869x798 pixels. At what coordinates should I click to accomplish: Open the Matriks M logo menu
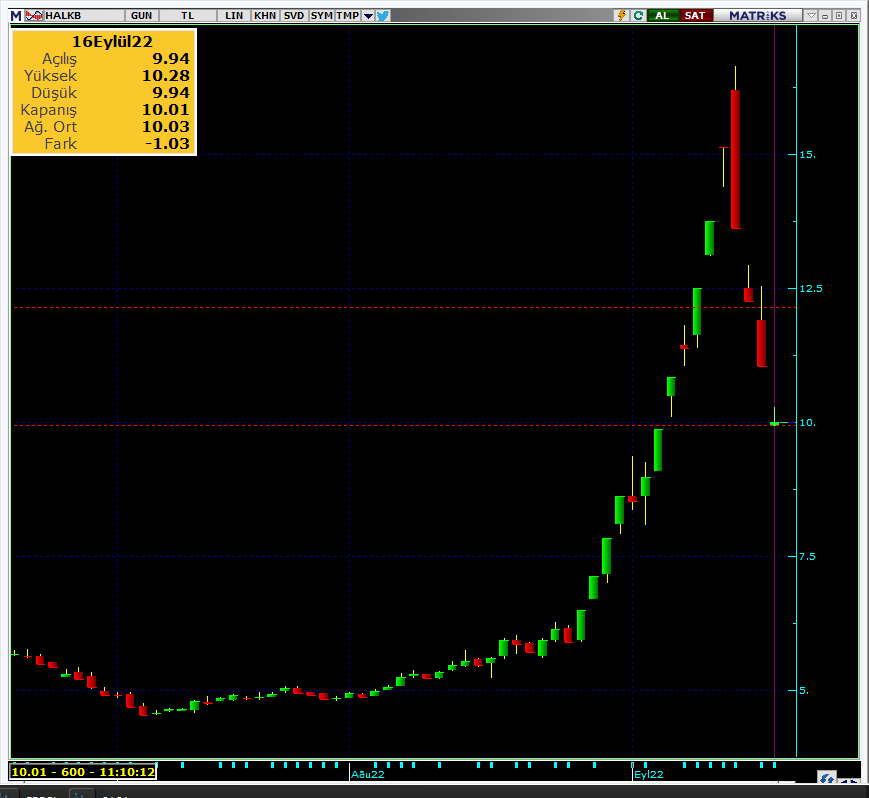pos(16,16)
